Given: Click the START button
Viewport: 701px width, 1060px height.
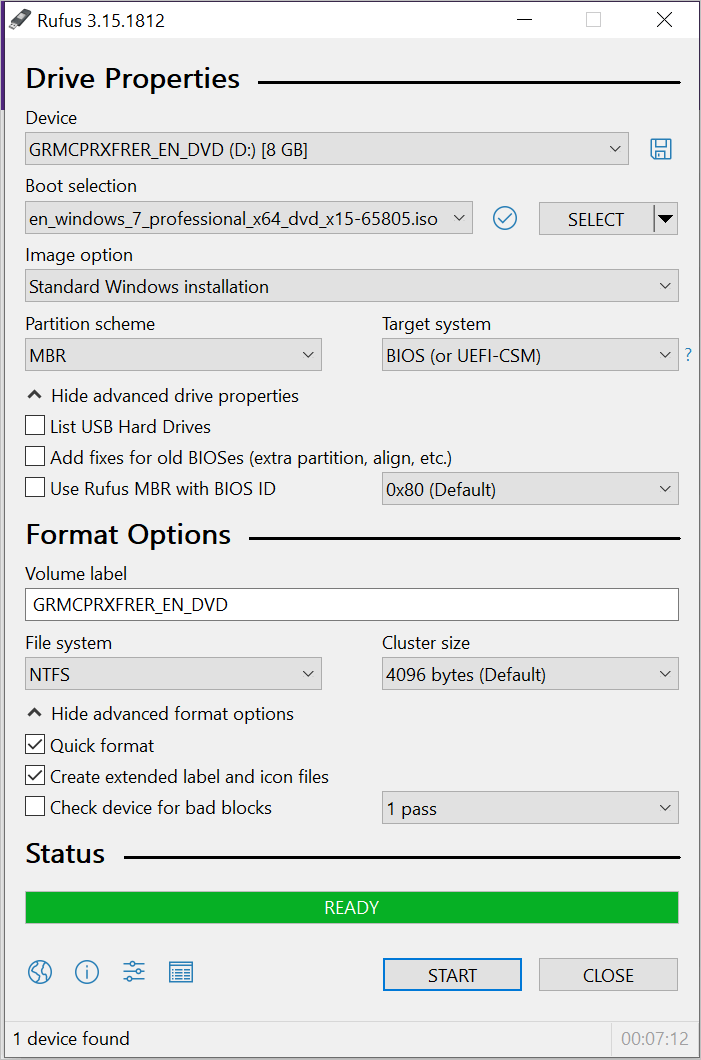Looking at the screenshot, I should [452, 974].
